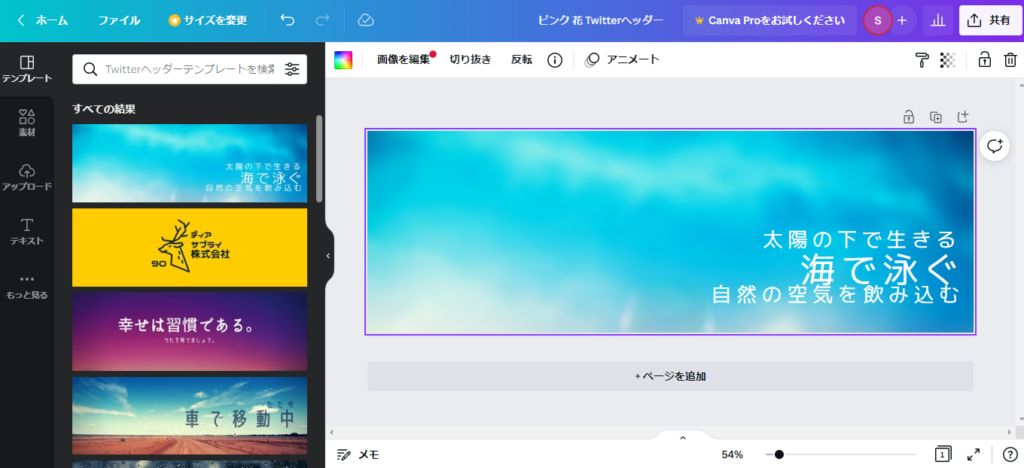Open the S user profile avatar
Viewport: 1024px width, 468px height.
(x=877, y=20)
